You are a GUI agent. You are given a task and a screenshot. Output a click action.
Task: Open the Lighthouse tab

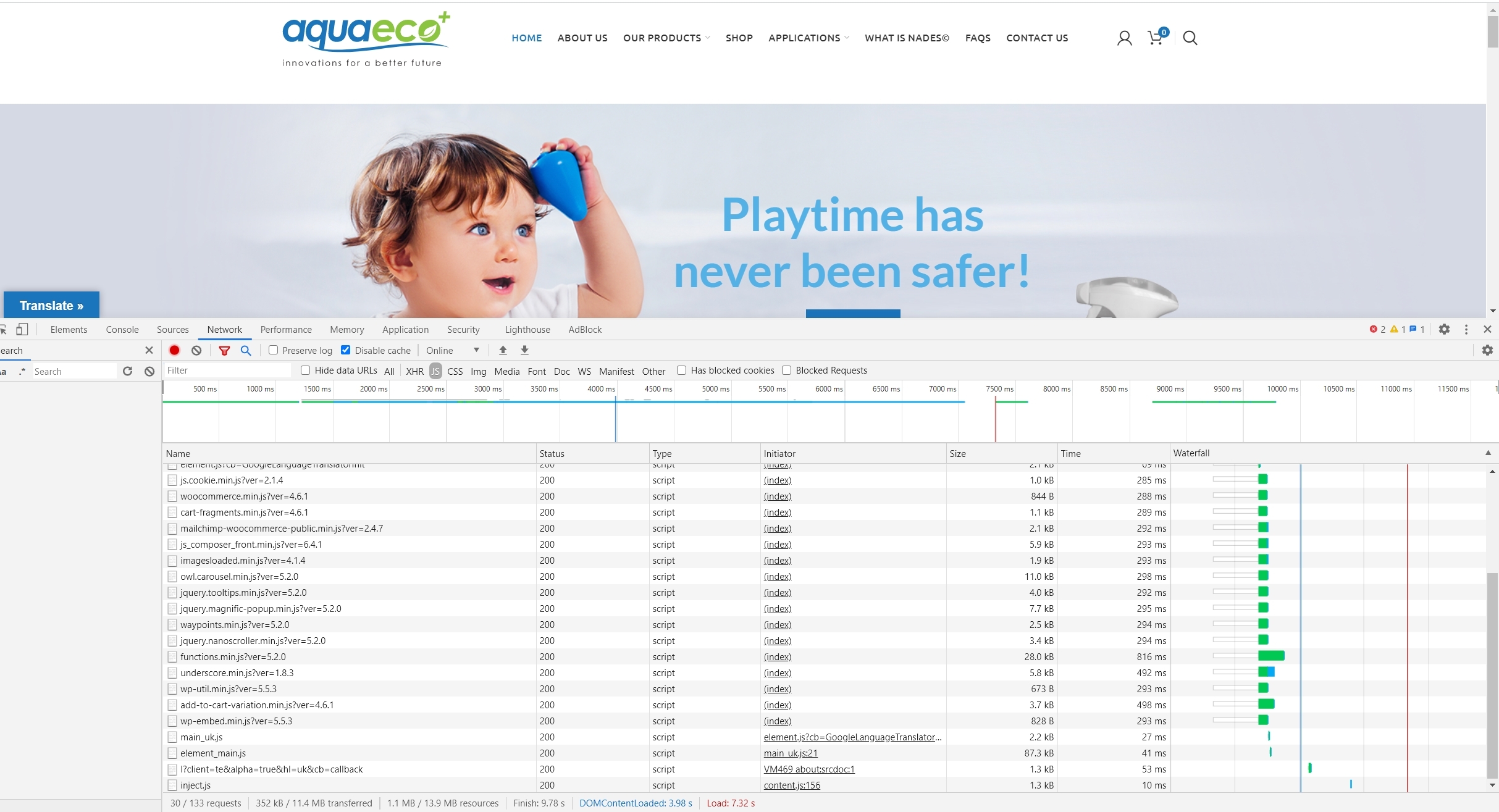527,329
